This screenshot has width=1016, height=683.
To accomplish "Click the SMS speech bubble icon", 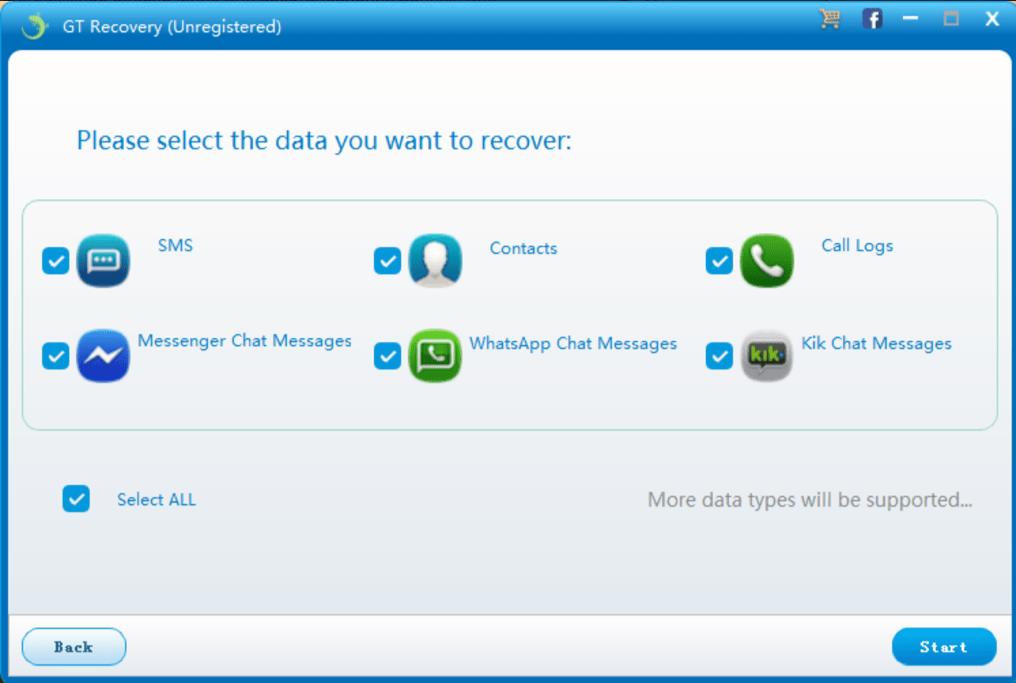I will point(103,261).
